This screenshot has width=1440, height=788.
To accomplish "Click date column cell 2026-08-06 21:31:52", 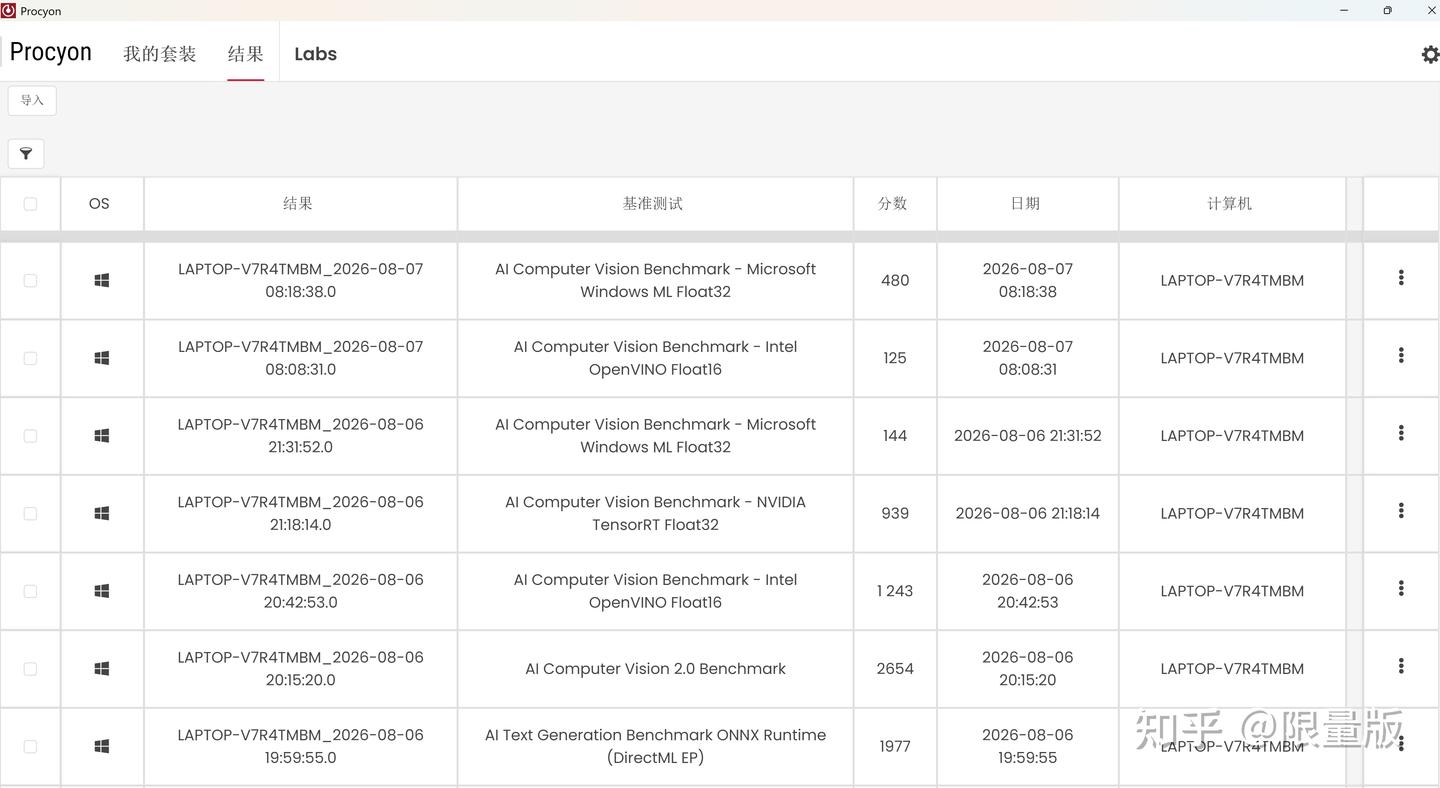I will 1028,436.
